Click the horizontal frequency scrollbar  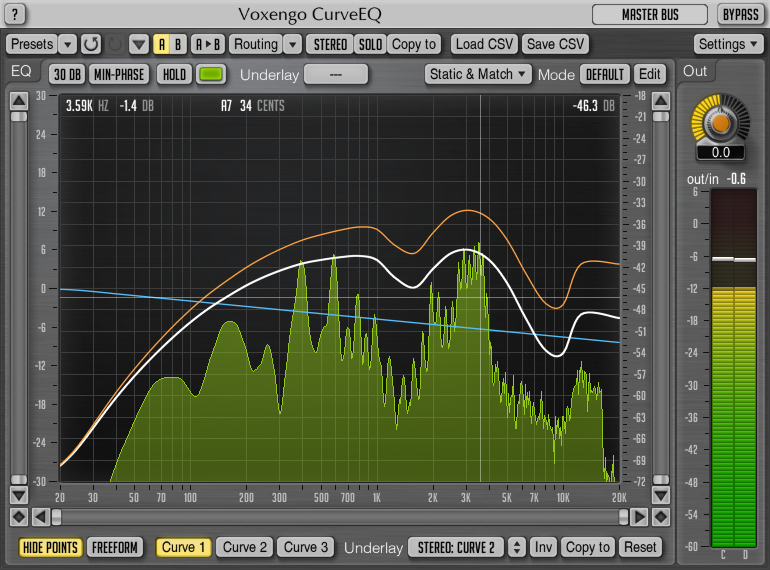(x=340, y=517)
